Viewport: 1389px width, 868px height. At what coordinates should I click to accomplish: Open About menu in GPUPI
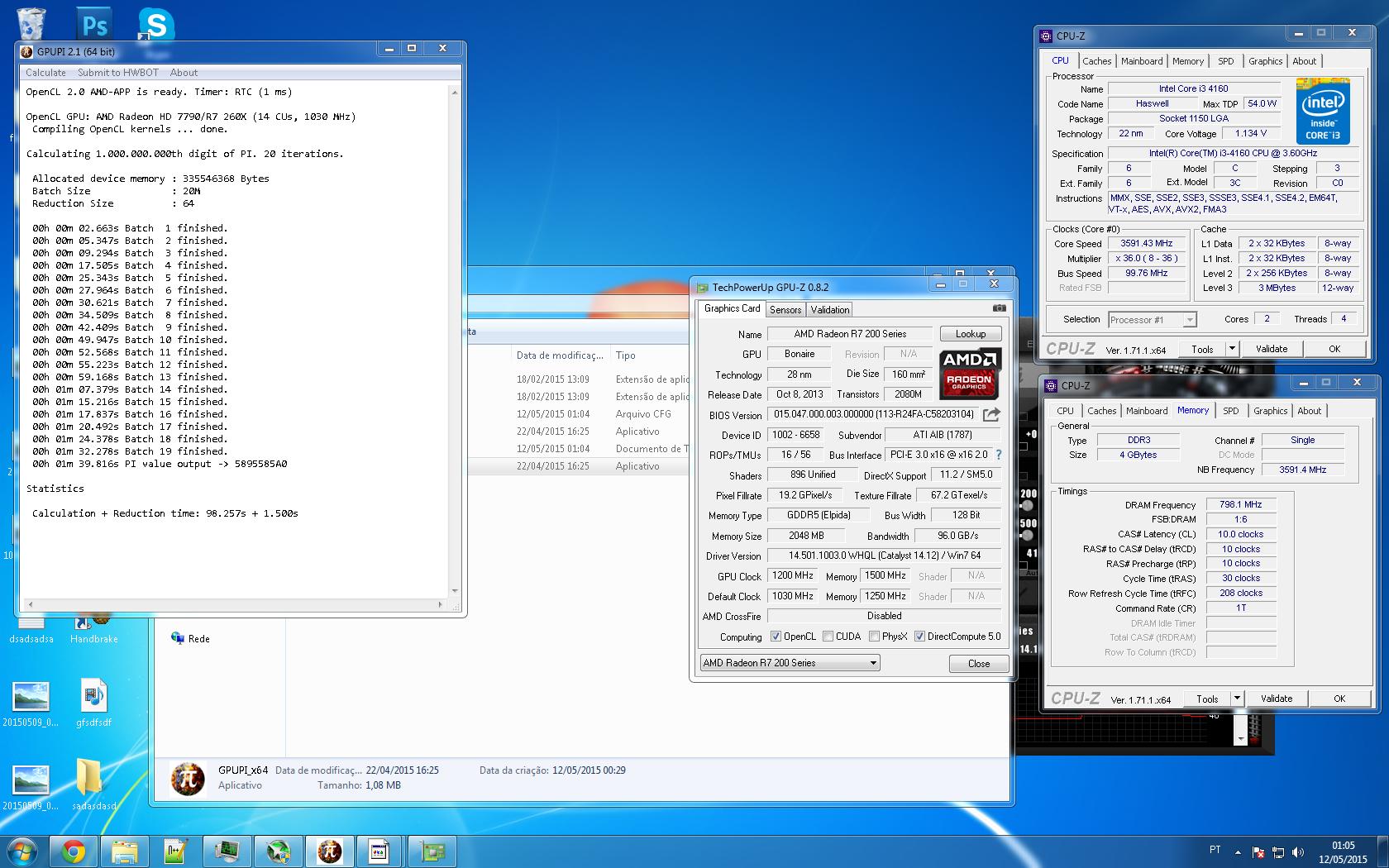(x=184, y=73)
